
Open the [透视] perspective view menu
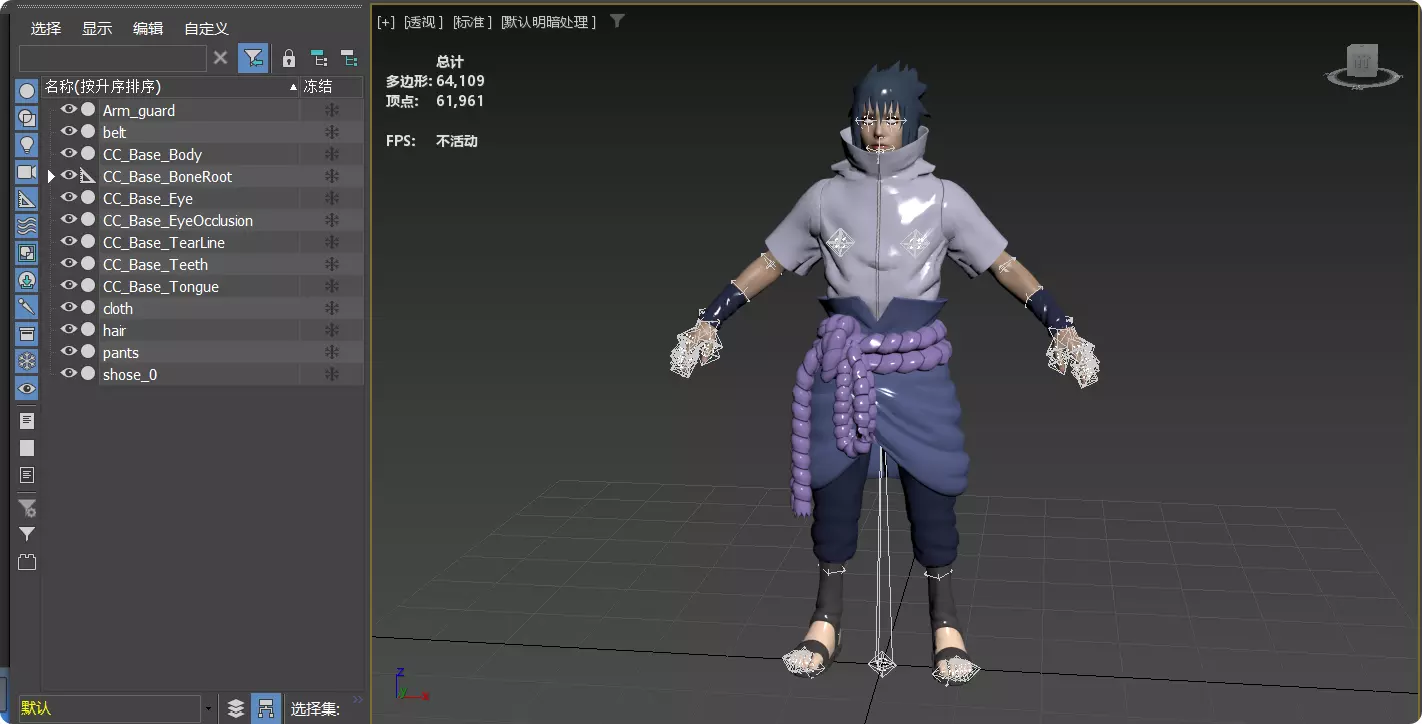pyautogui.click(x=424, y=22)
